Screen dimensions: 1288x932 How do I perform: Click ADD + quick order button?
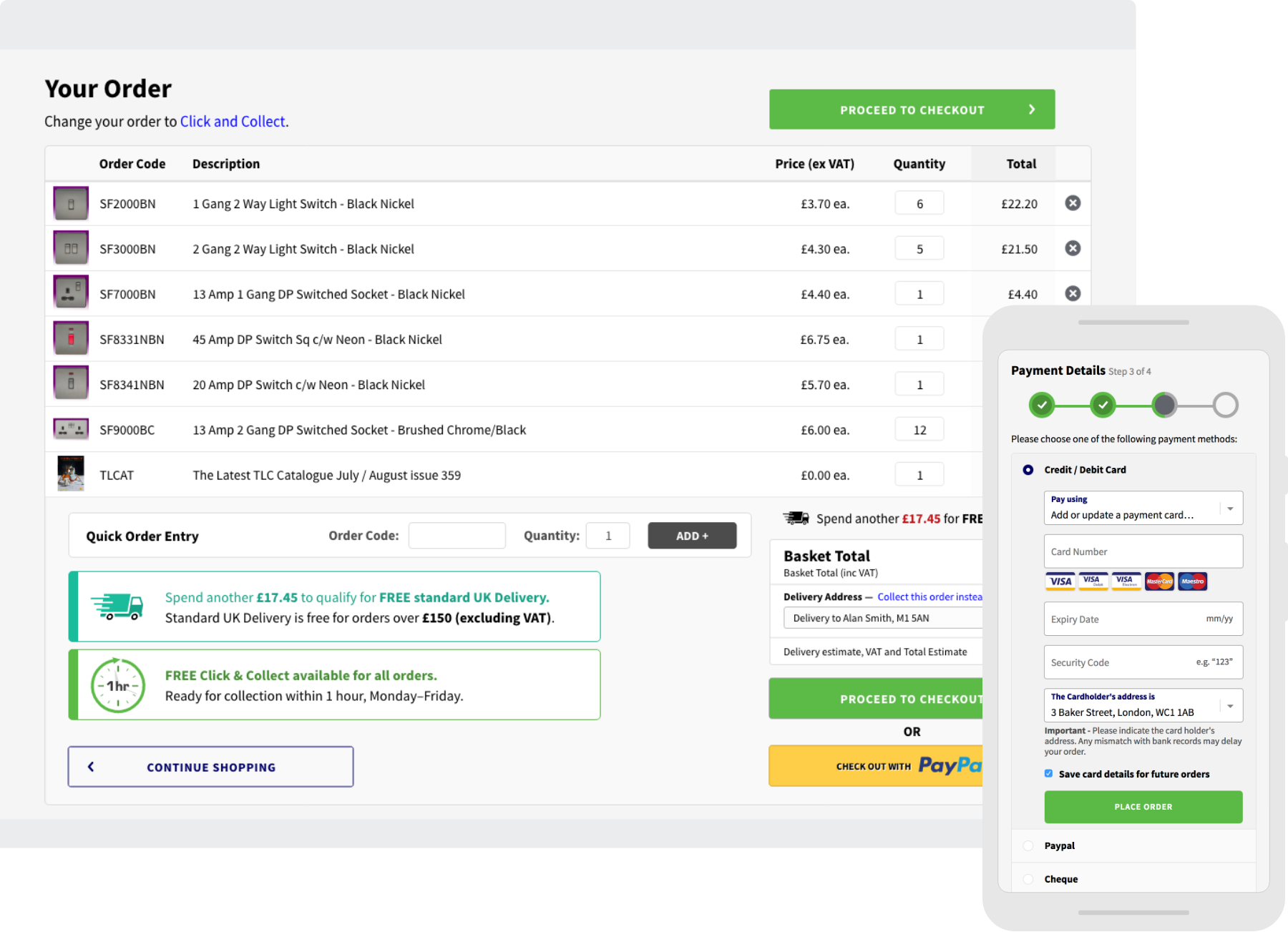point(692,536)
